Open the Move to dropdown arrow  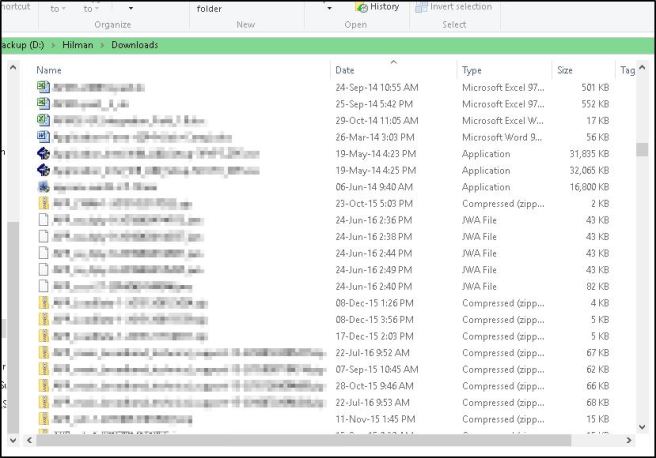[x=64, y=8]
